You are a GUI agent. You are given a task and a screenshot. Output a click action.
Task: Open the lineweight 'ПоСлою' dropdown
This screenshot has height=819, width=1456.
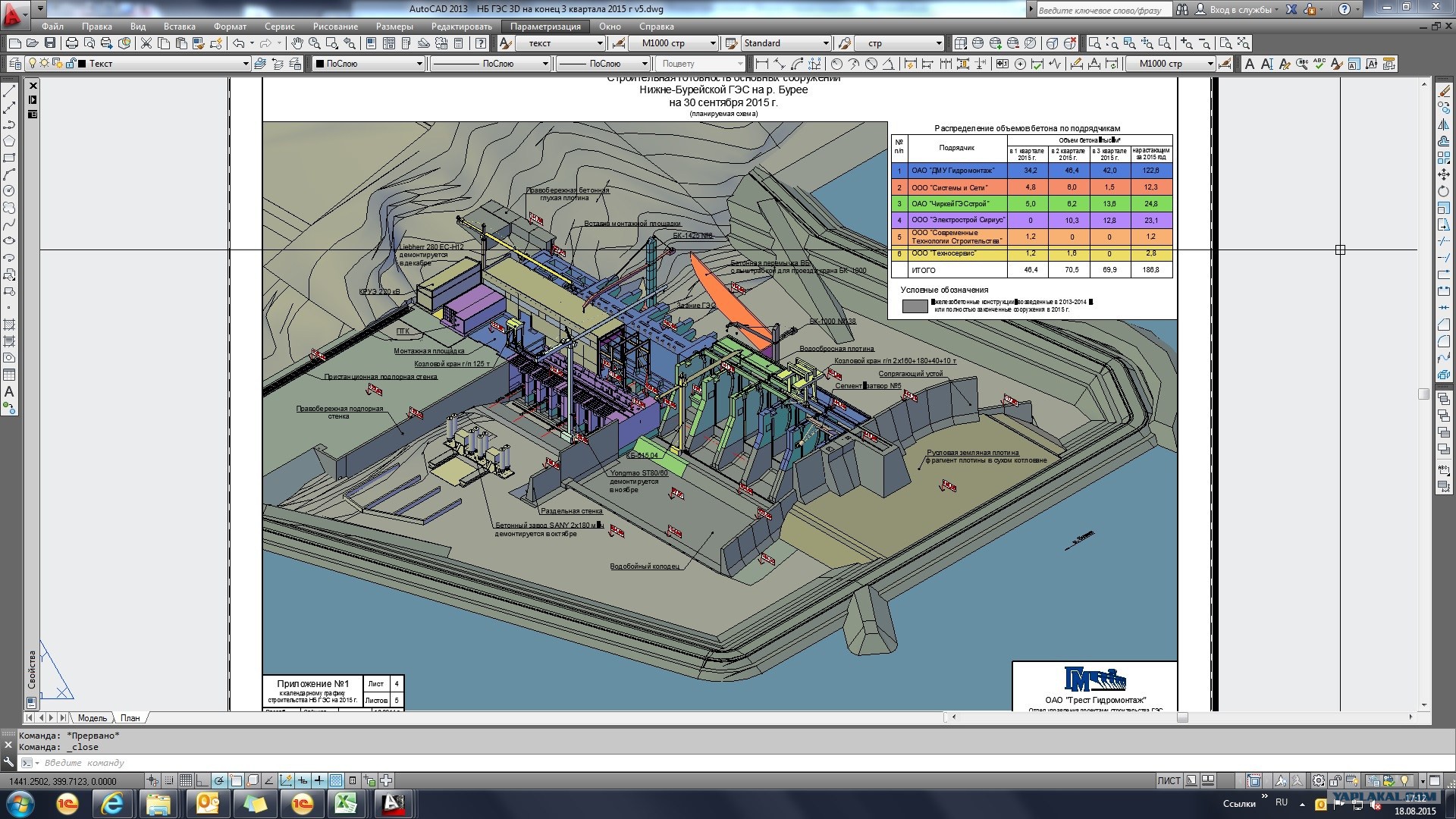click(604, 64)
